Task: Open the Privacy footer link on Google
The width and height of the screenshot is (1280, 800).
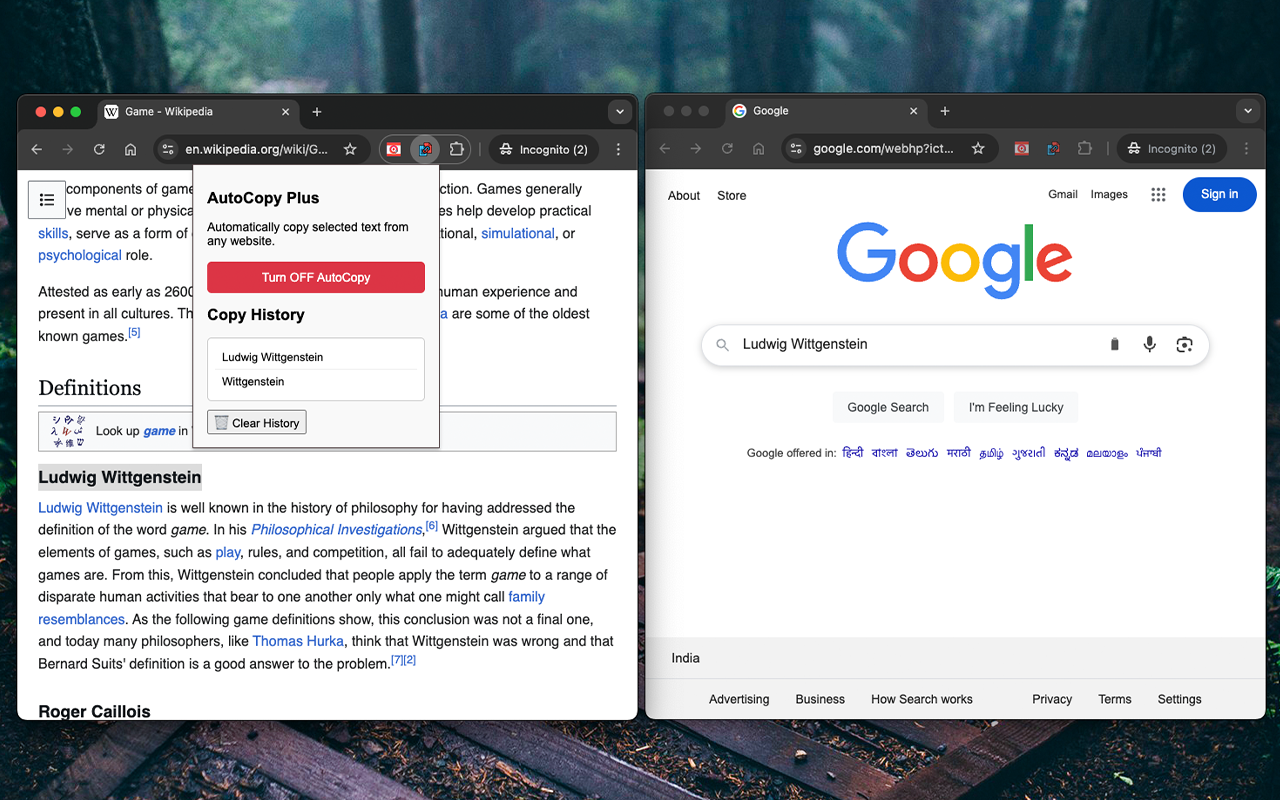Action: pyautogui.click(x=1052, y=699)
